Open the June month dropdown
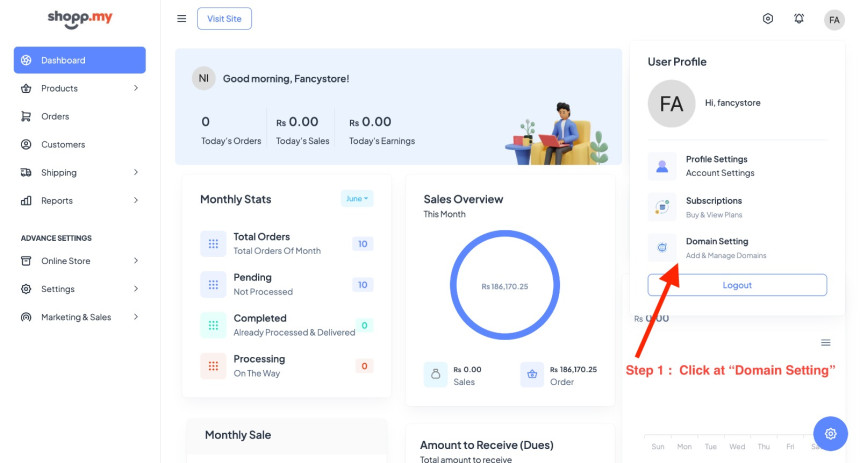 click(x=357, y=199)
